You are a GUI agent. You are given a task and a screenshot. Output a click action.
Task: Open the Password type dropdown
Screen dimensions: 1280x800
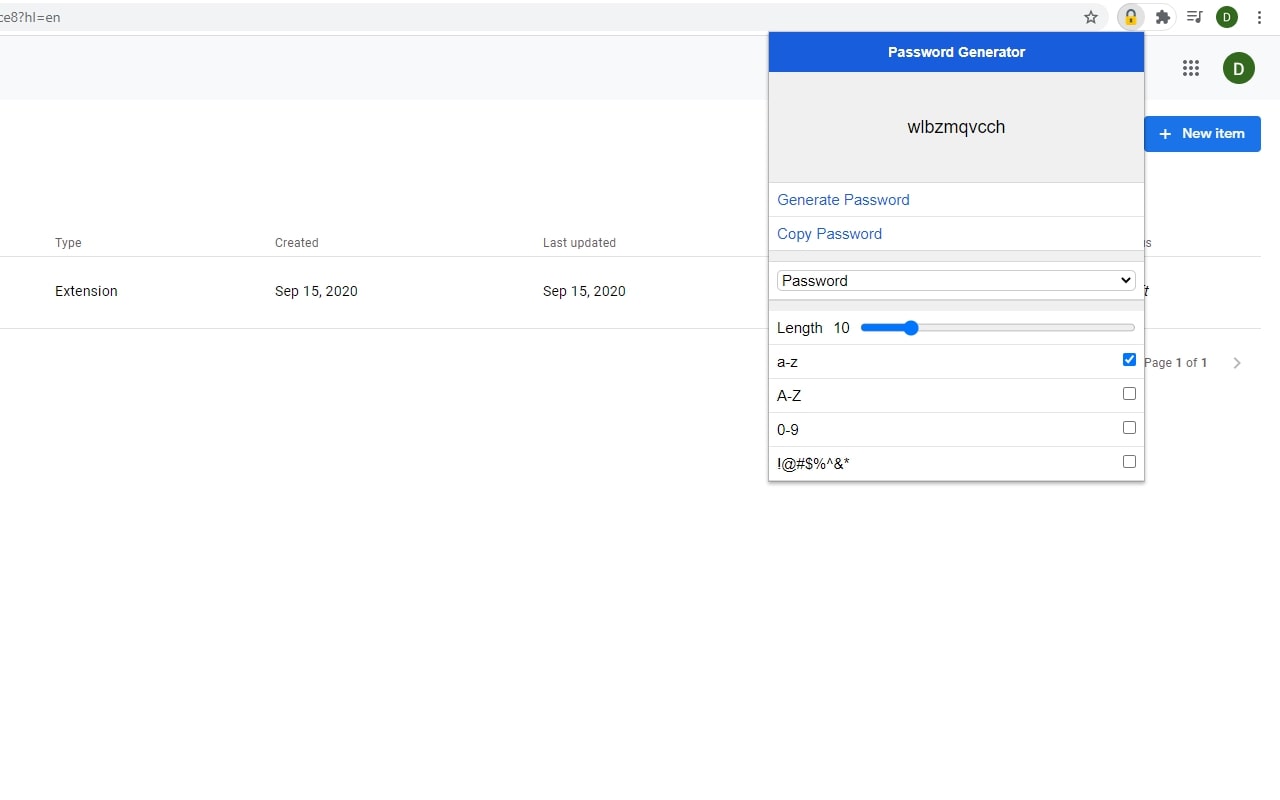click(x=956, y=281)
